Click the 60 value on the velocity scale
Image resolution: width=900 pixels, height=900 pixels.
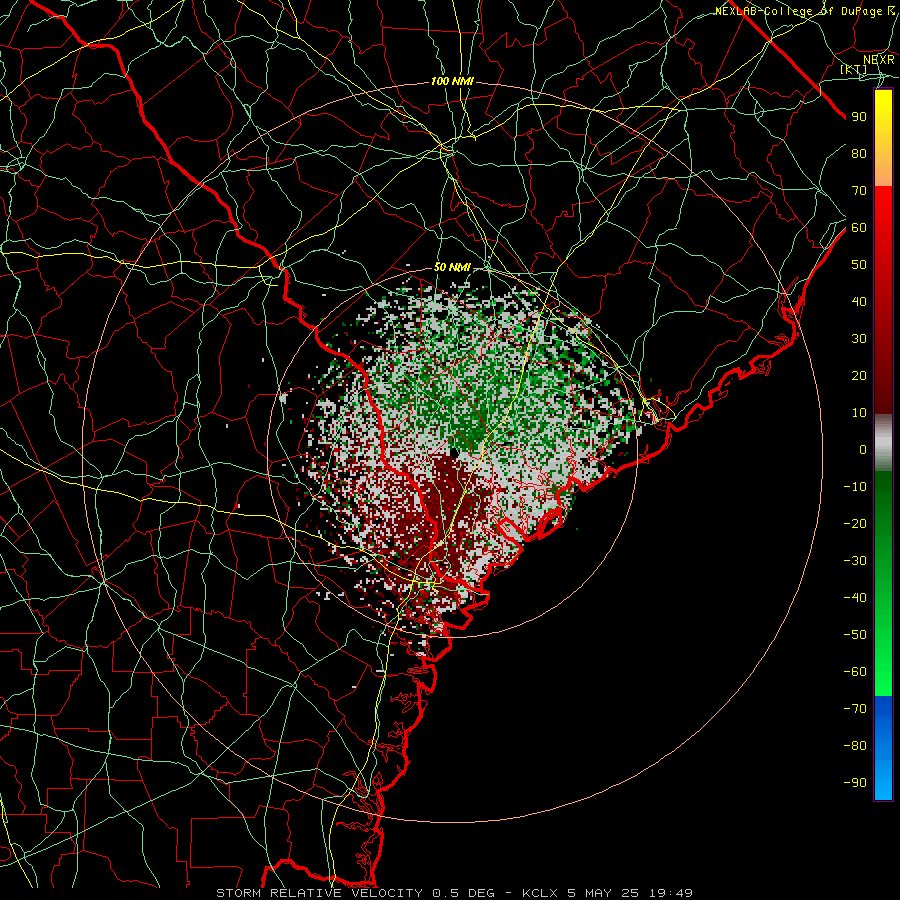(x=859, y=228)
